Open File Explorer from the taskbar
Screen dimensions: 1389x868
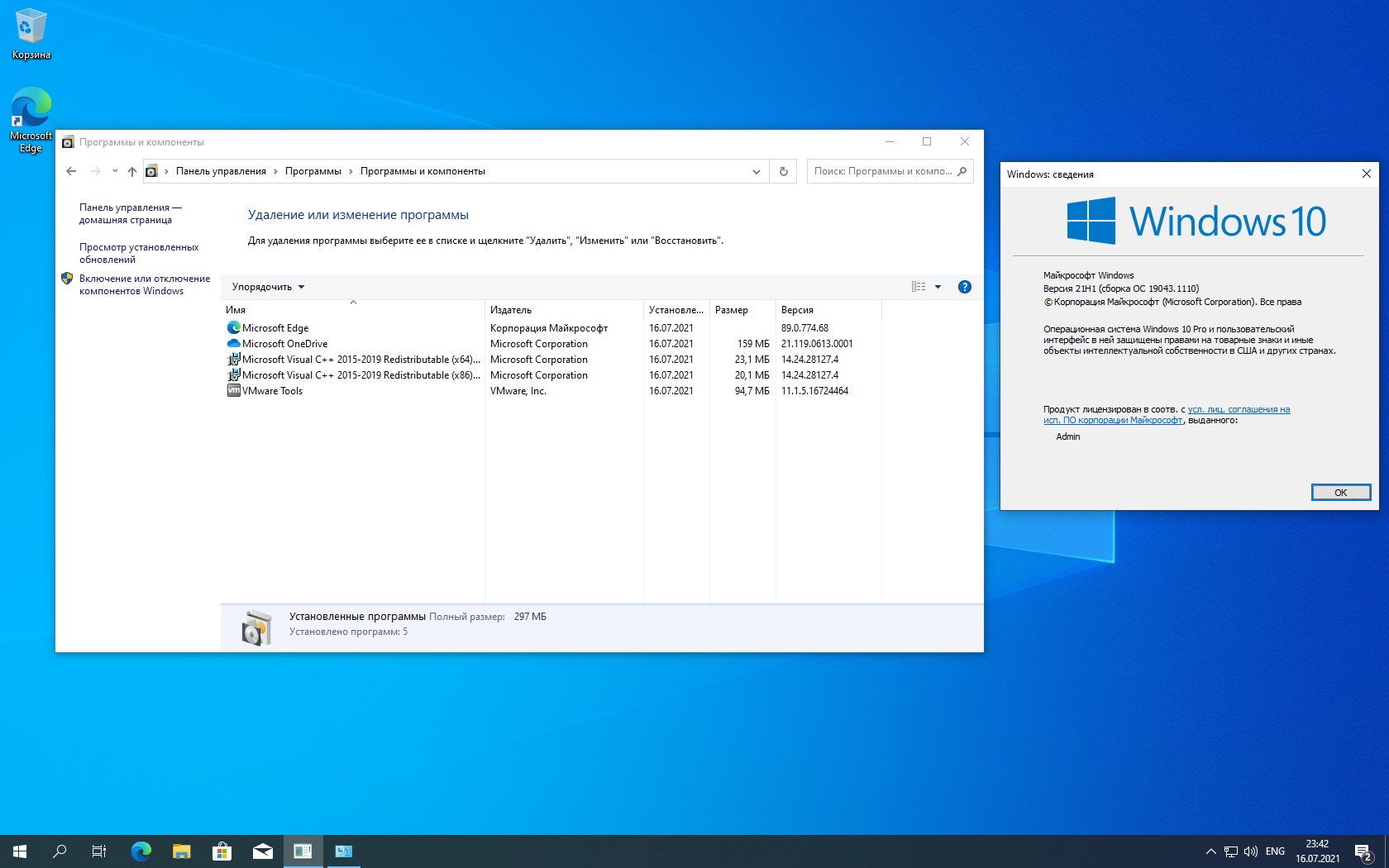pyautogui.click(x=181, y=851)
